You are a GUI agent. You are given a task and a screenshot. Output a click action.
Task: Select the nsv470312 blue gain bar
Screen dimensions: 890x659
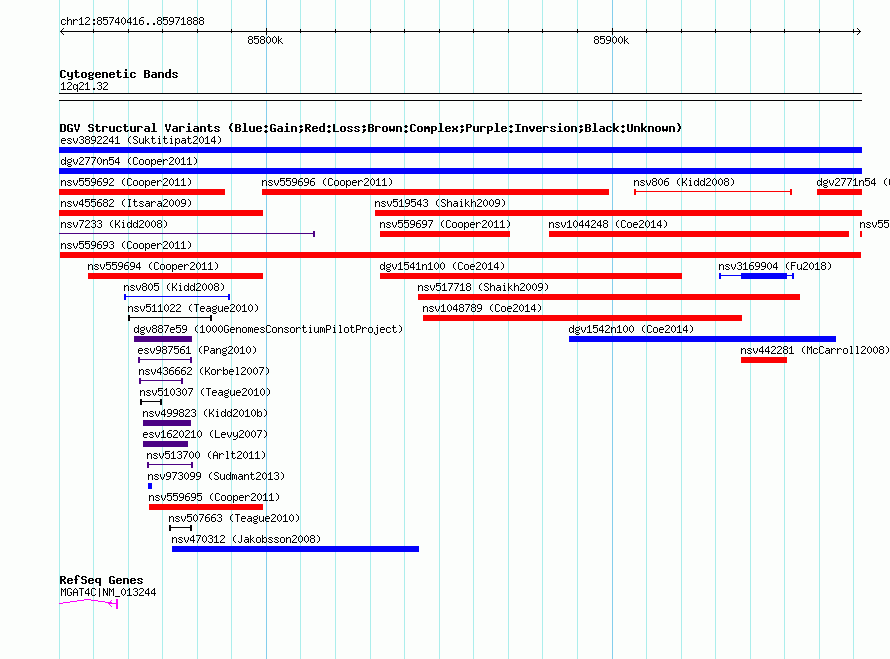coord(295,549)
